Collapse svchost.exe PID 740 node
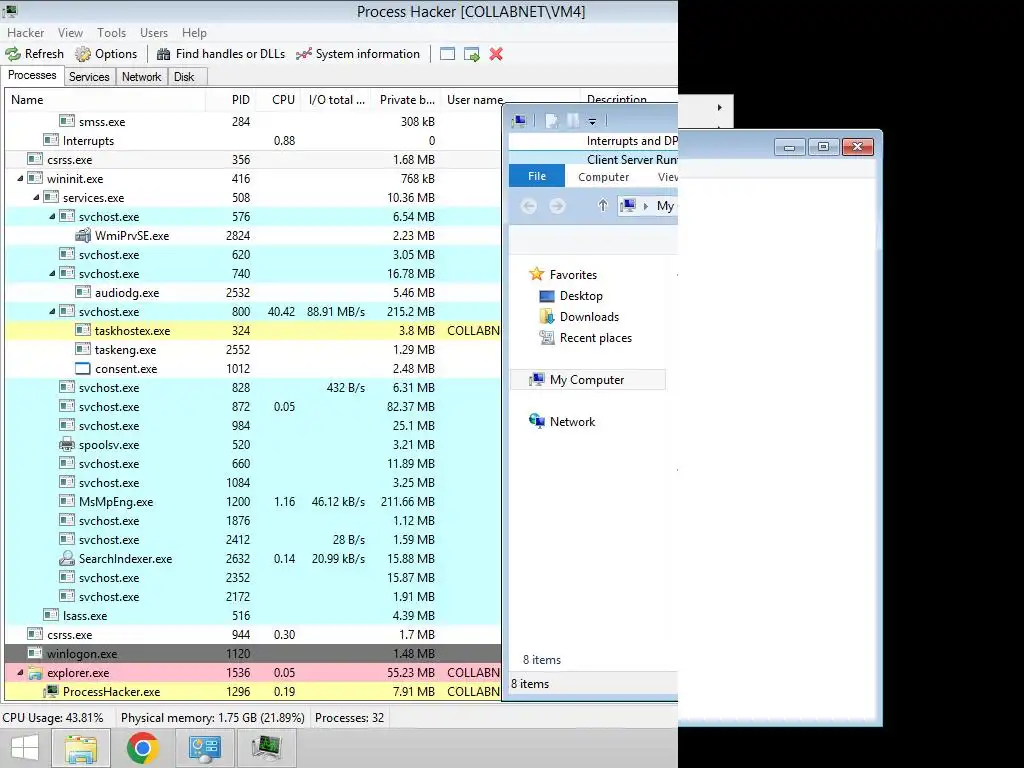Screen dimensions: 1024x768 pos(52,274)
